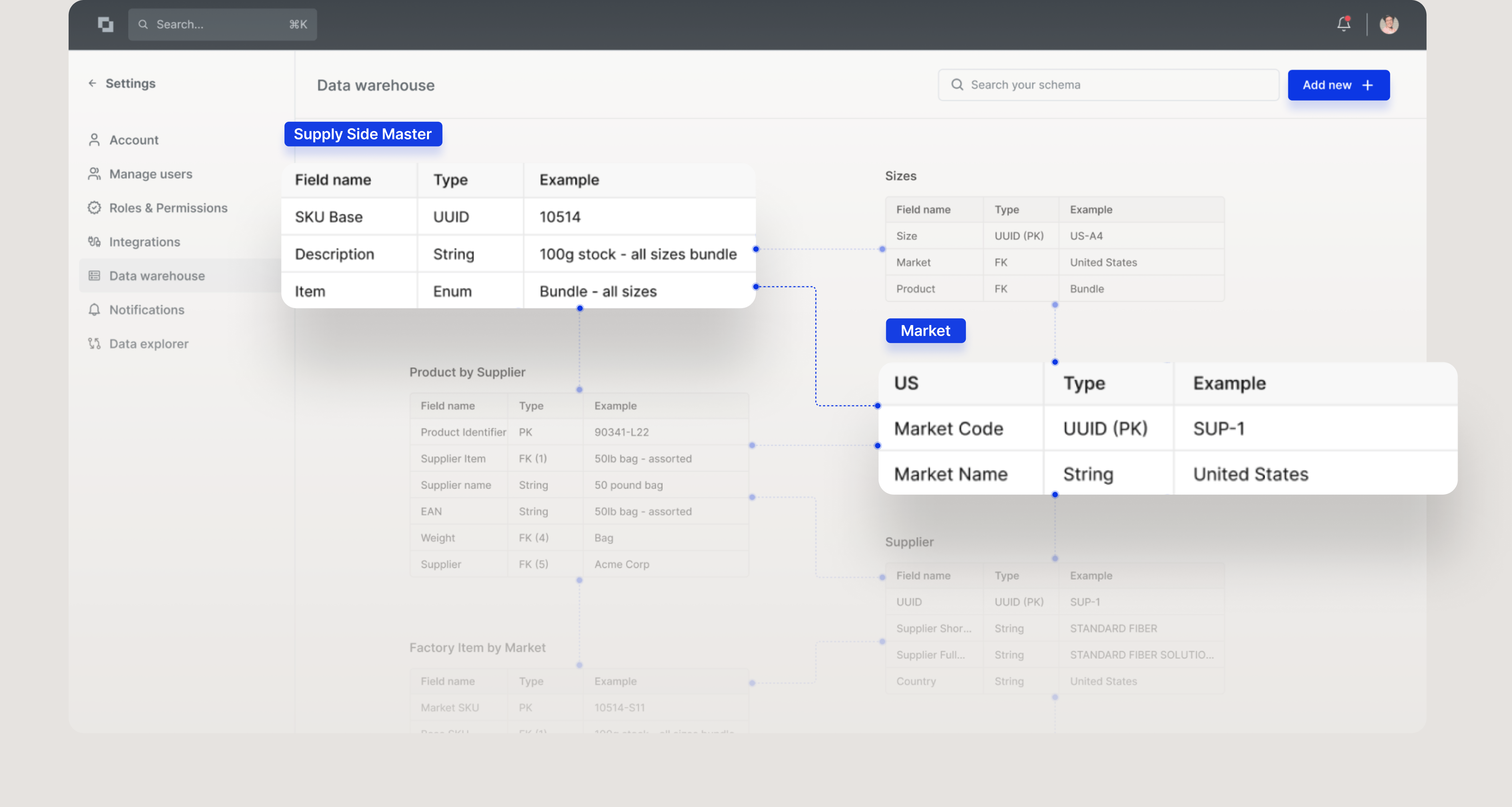The height and width of the screenshot is (807, 1512).
Task: Click the Sizes table title
Action: click(900, 176)
